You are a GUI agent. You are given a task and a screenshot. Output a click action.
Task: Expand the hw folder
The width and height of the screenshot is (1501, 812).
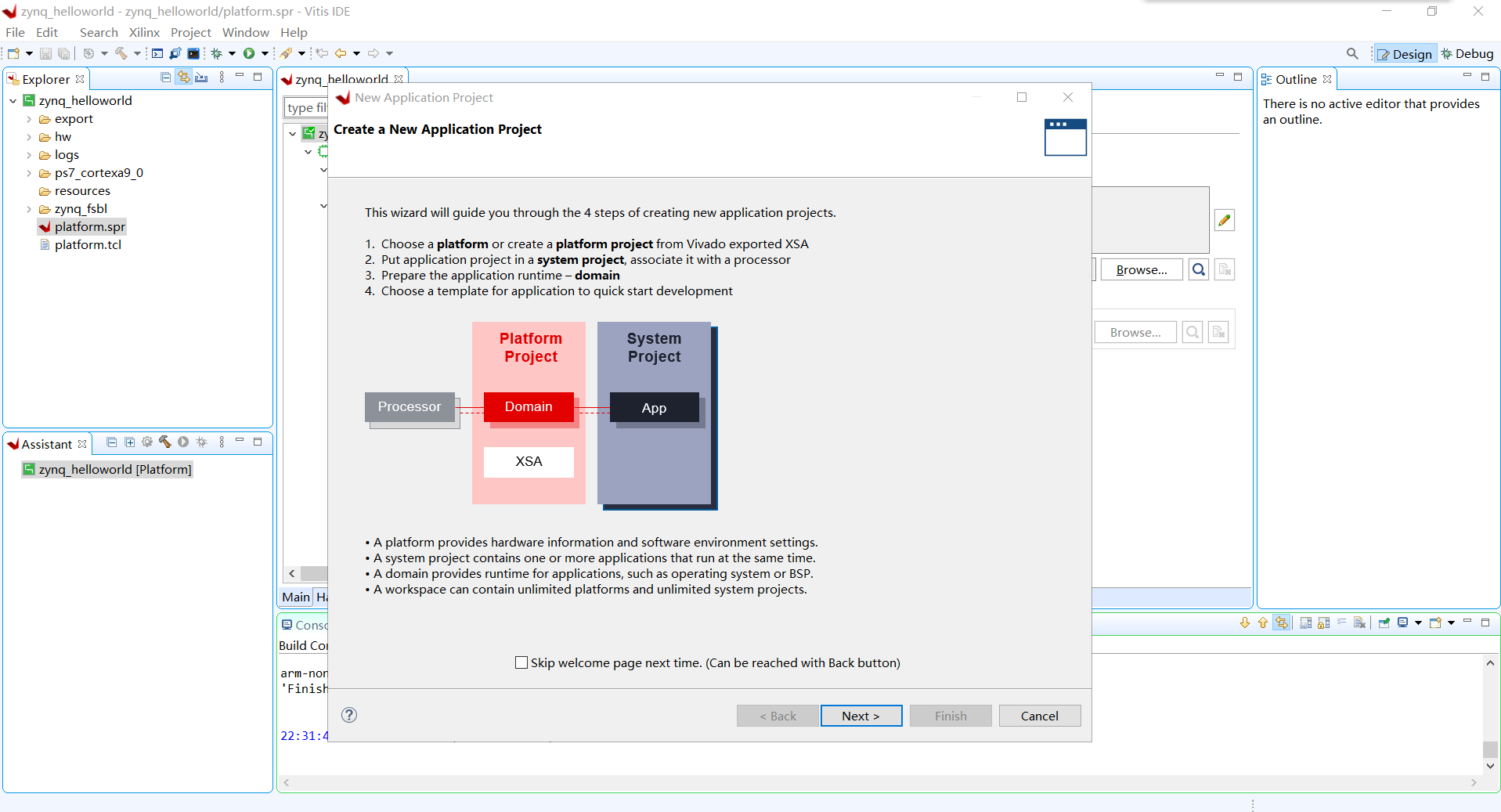point(30,137)
